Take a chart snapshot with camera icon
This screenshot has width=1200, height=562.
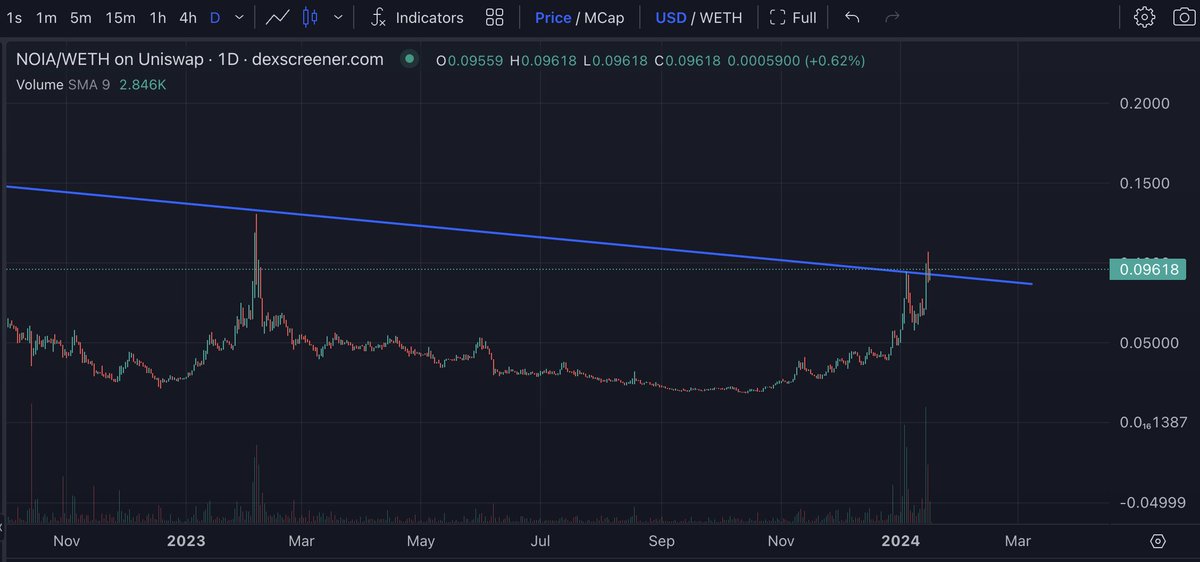click(x=1184, y=17)
